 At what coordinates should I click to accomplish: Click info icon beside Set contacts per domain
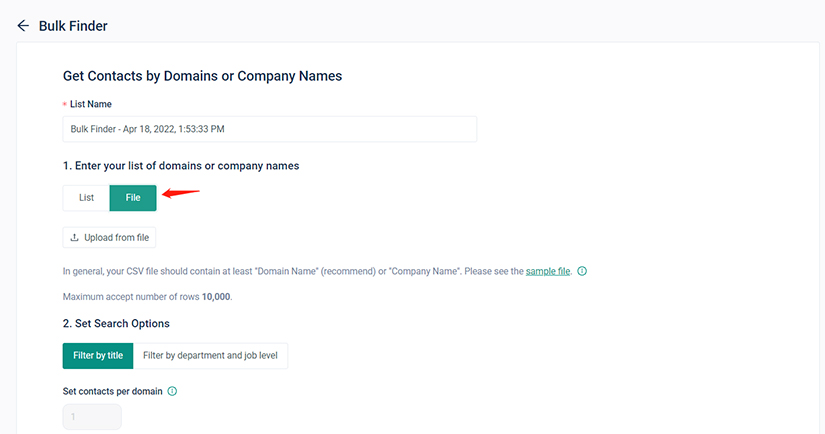click(x=172, y=391)
